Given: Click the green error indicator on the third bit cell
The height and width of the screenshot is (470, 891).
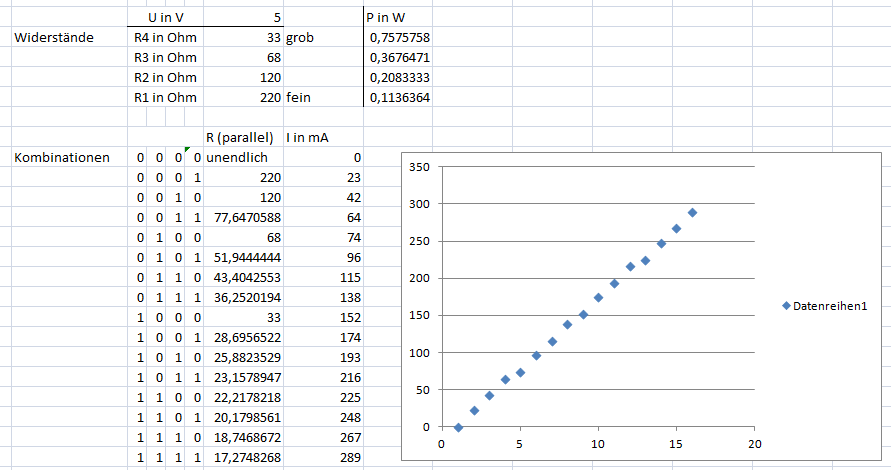Looking at the screenshot, I should 187,150.
